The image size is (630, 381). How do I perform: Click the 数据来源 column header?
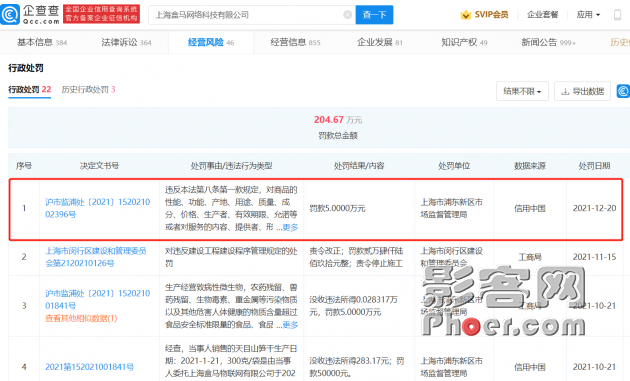click(x=530, y=166)
